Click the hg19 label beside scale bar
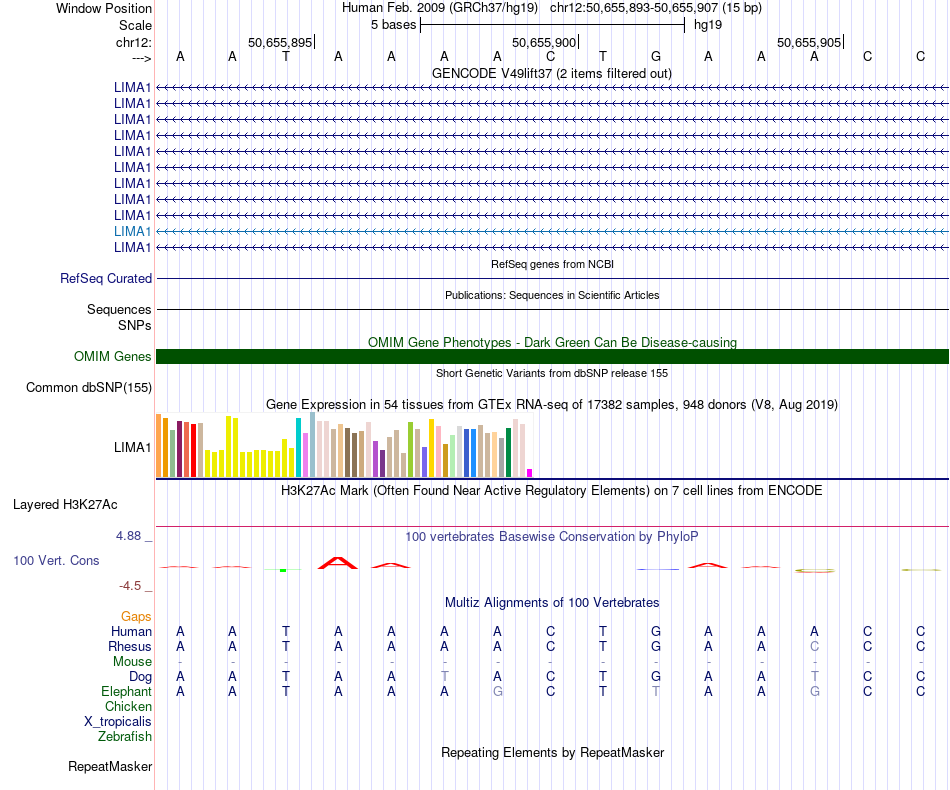Viewport: 950px width, 790px height. pos(708,25)
